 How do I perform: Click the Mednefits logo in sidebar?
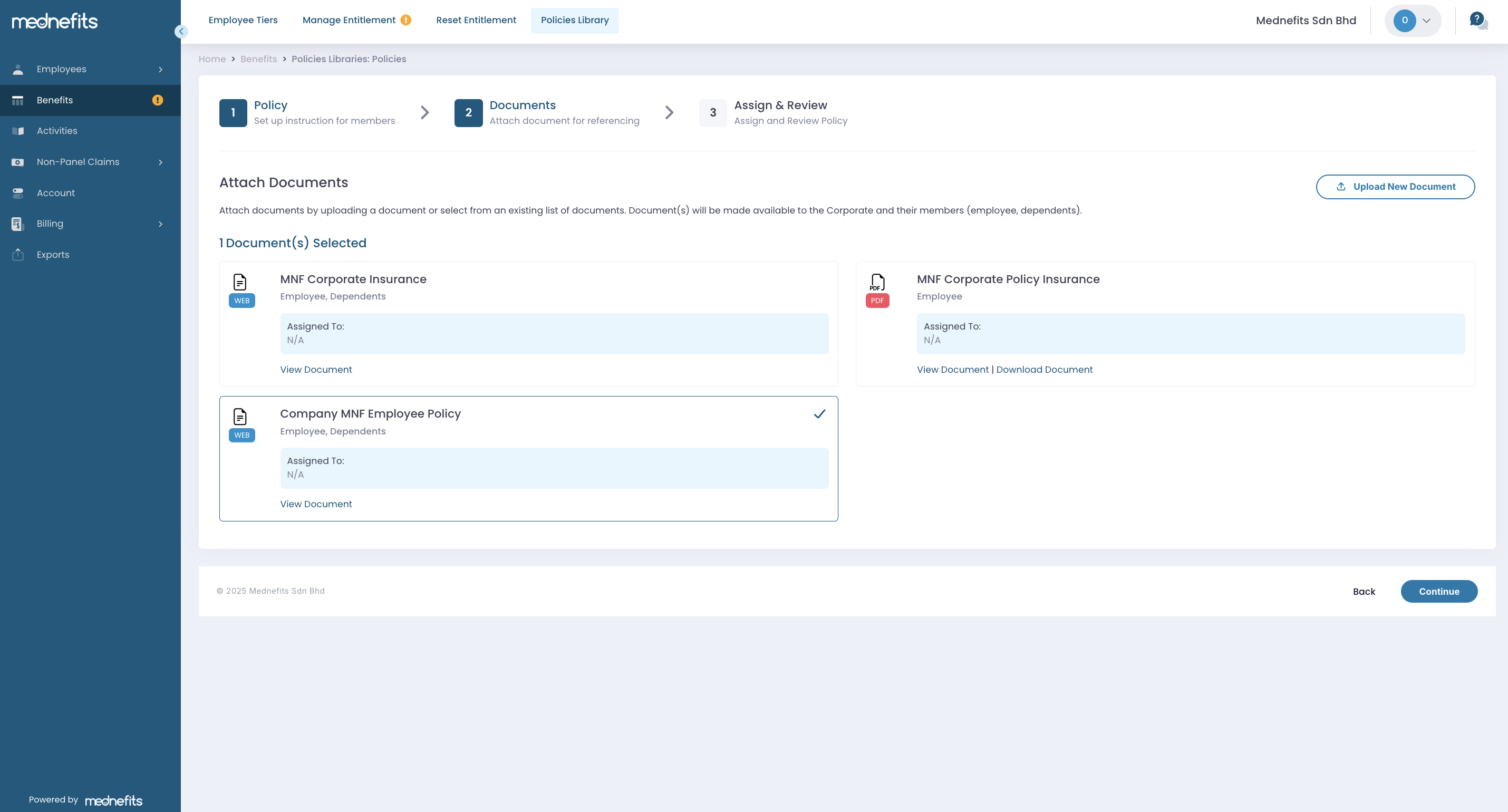pyautogui.click(x=54, y=21)
